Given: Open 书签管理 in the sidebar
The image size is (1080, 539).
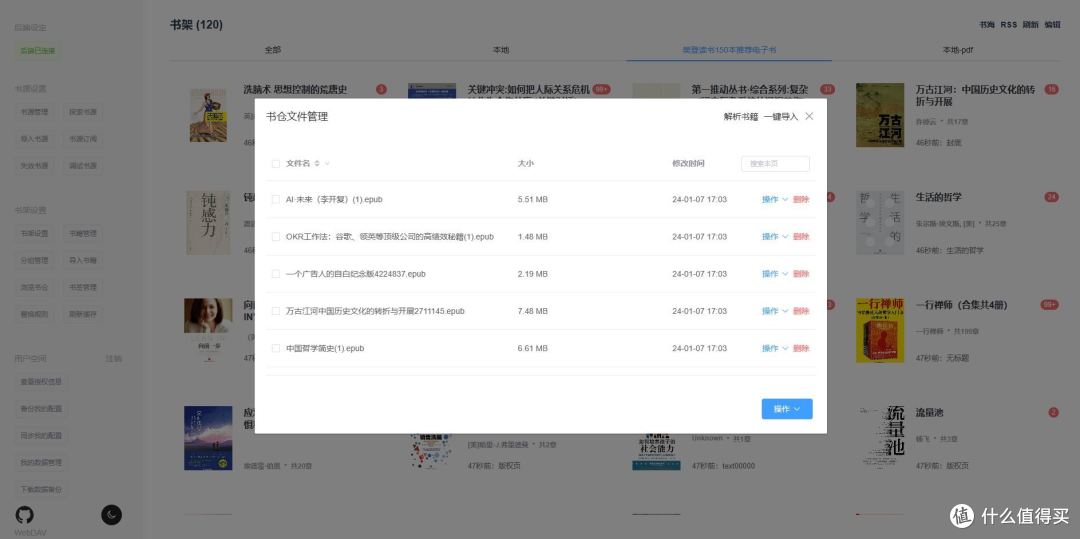Looking at the screenshot, I should 83,287.
